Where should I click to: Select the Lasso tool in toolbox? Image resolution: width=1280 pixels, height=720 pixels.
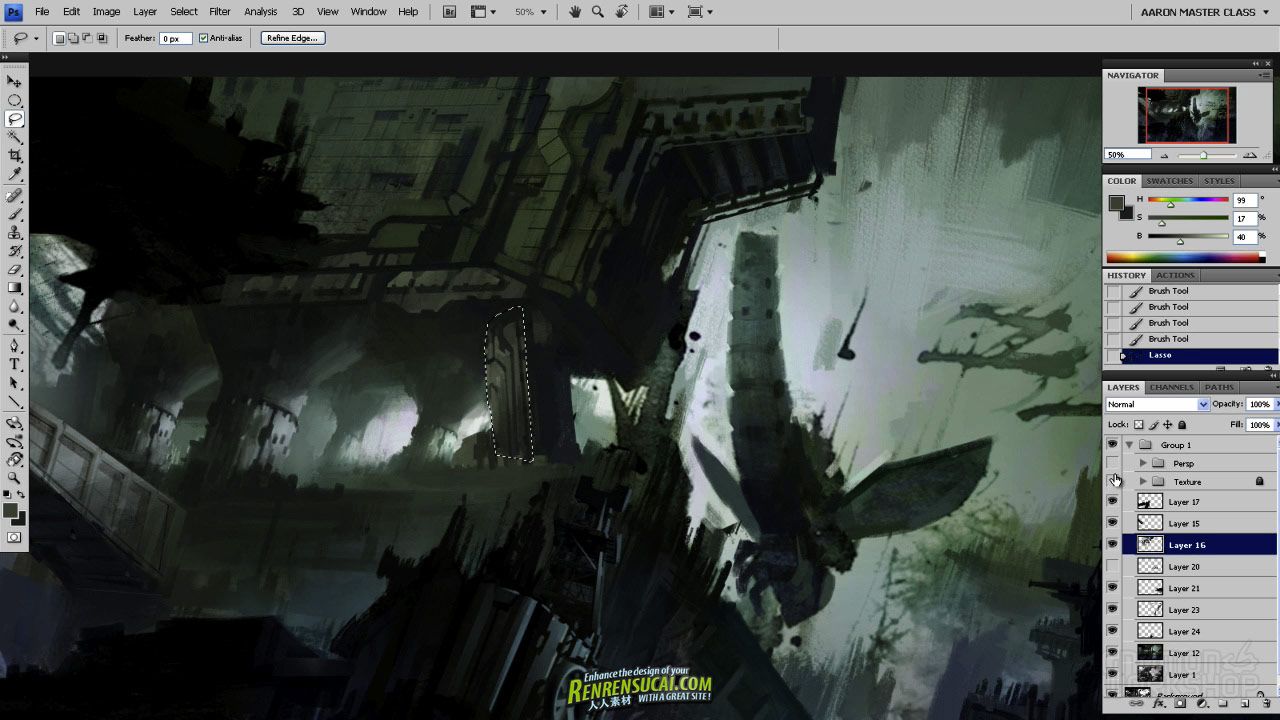(x=14, y=119)
